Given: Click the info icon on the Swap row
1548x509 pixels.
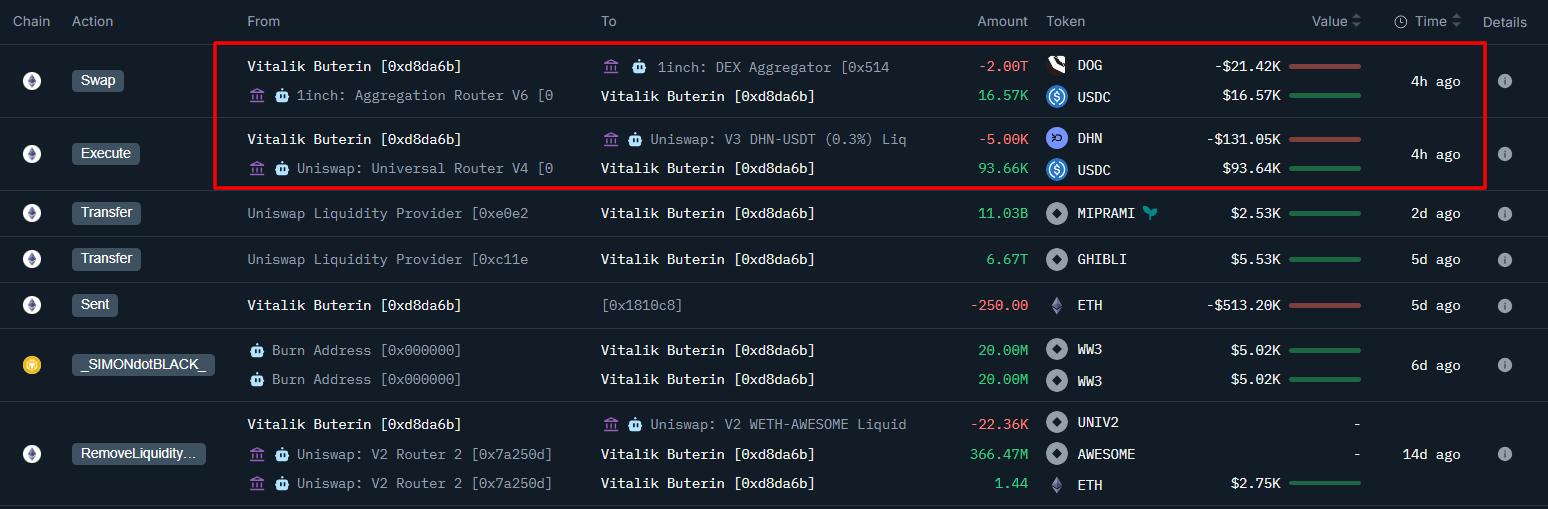Looking at the screenshot, I should 1504,81.
